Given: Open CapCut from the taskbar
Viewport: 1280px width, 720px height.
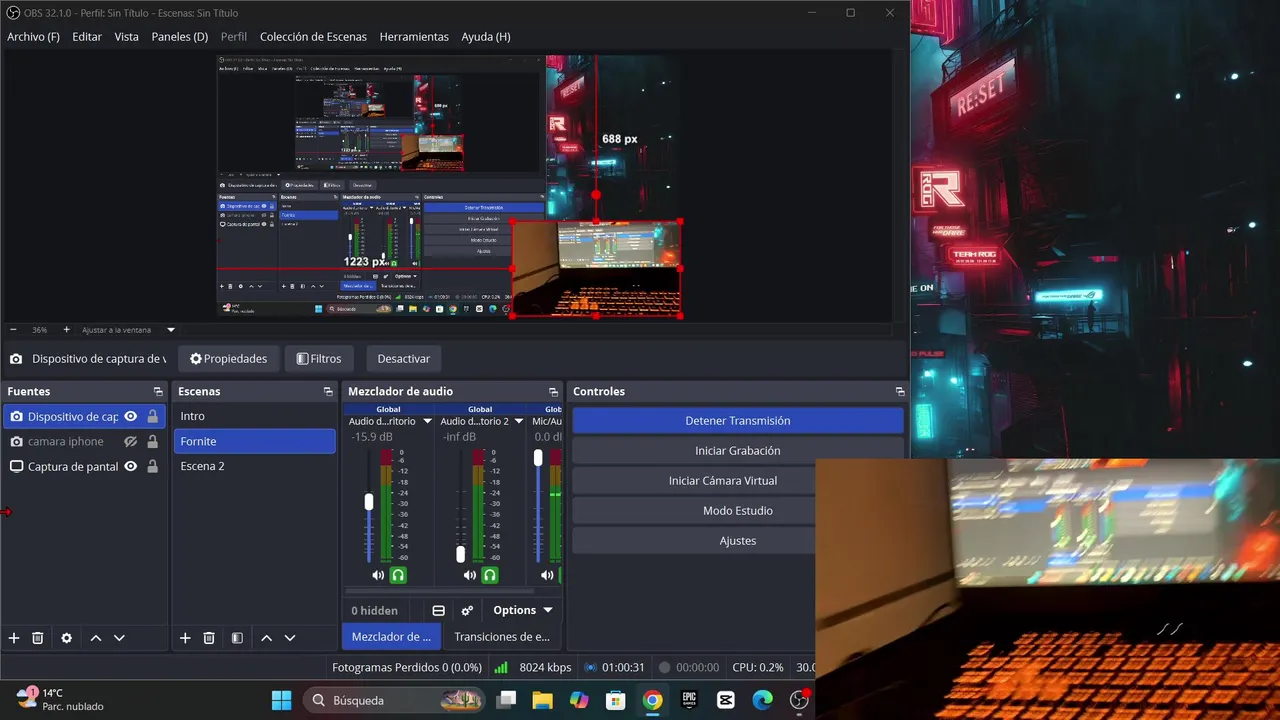Looking at the screenshot, I should pyautogui.click(x=726, y=700).
